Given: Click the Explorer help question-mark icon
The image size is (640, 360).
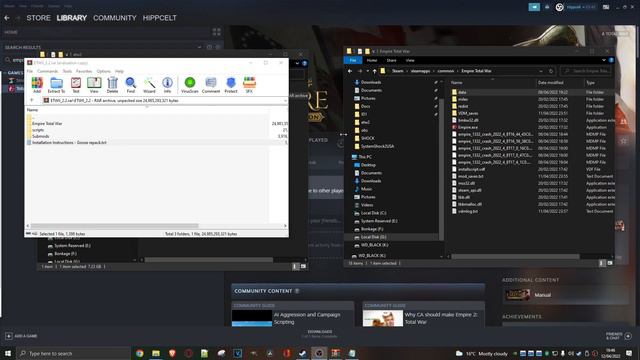Looking at the screenshot, I should pos(611,60).
